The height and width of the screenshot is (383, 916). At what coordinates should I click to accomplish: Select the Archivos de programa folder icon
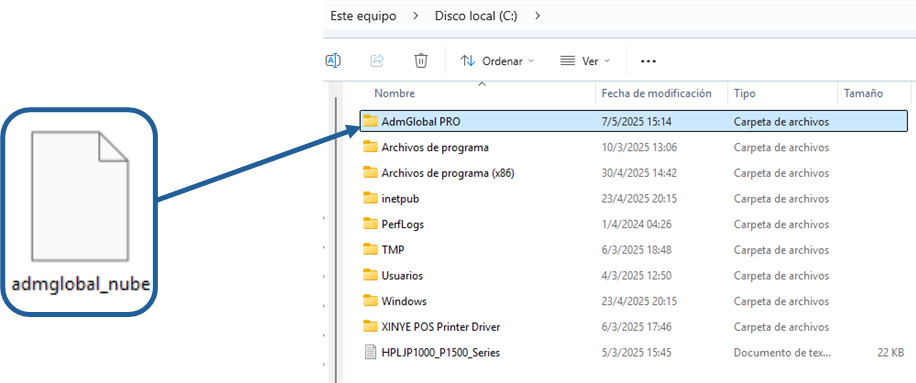tap(370, 147)
